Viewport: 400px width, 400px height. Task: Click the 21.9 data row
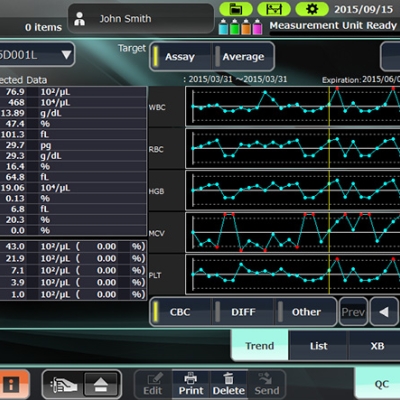coord(73,258)
